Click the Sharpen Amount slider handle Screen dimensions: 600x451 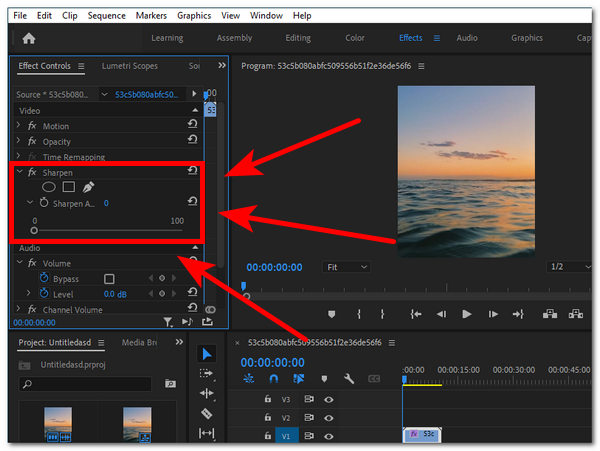click(35, 231)
